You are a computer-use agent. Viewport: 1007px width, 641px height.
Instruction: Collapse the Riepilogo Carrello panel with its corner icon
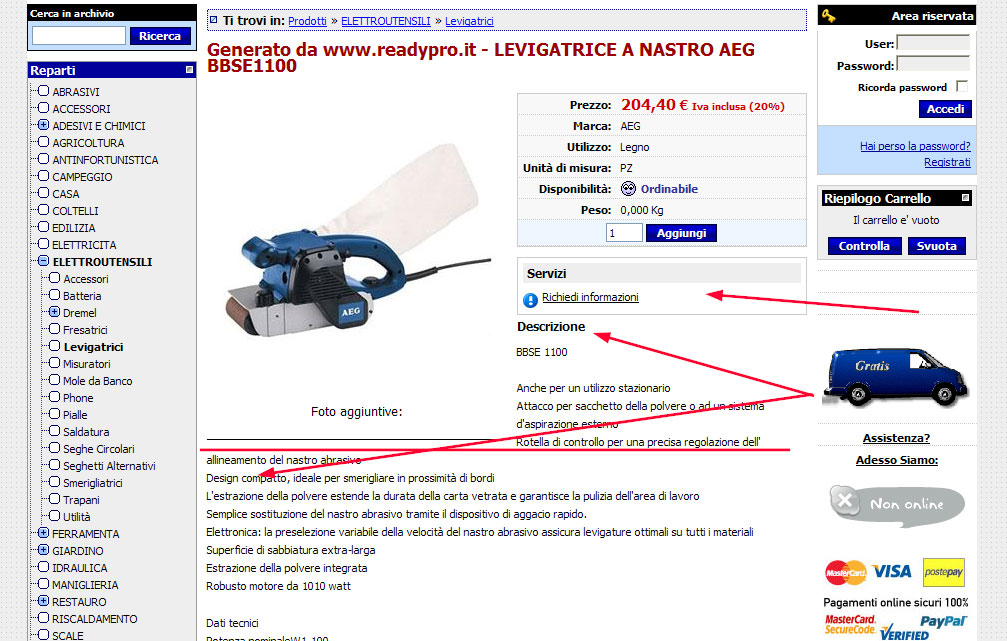click(x=965, y=198)
